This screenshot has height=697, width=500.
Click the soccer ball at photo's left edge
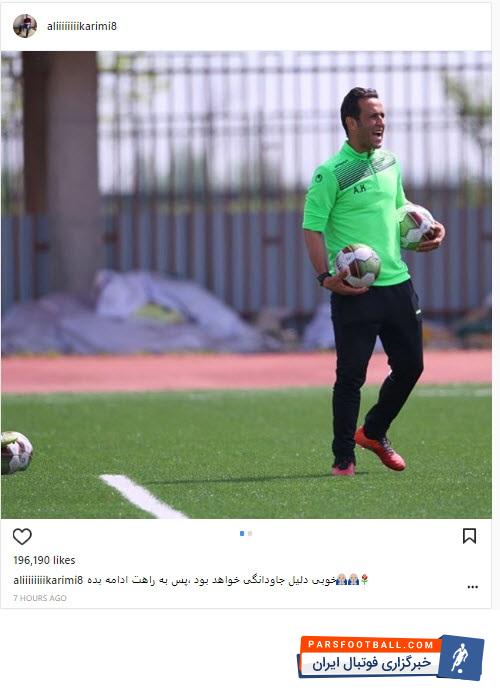16,452
